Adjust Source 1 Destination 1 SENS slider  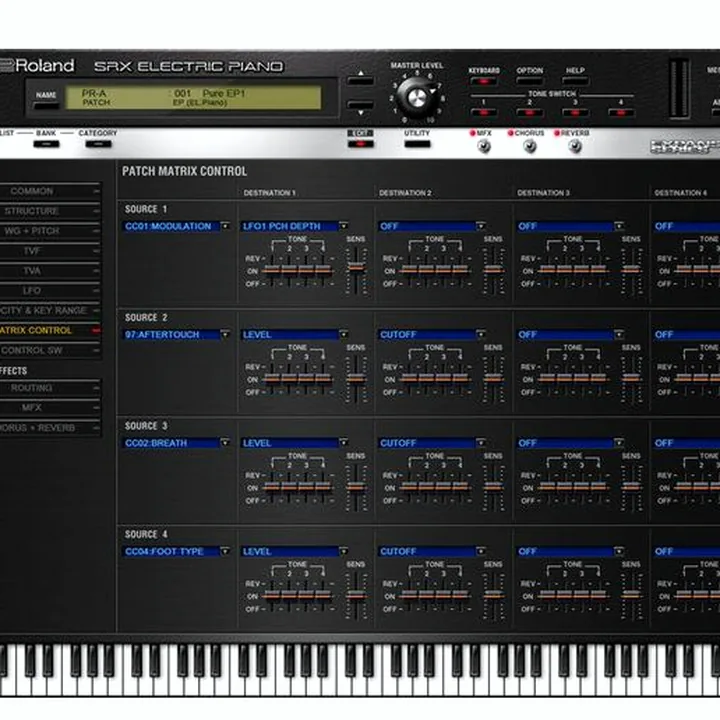click(x=356, y=267)
